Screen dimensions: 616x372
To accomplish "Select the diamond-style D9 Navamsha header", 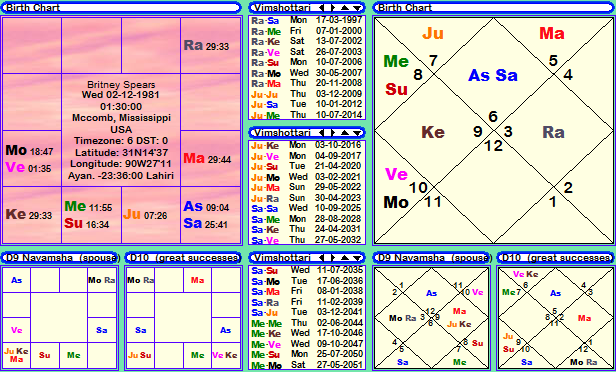I will click(432, 258).
